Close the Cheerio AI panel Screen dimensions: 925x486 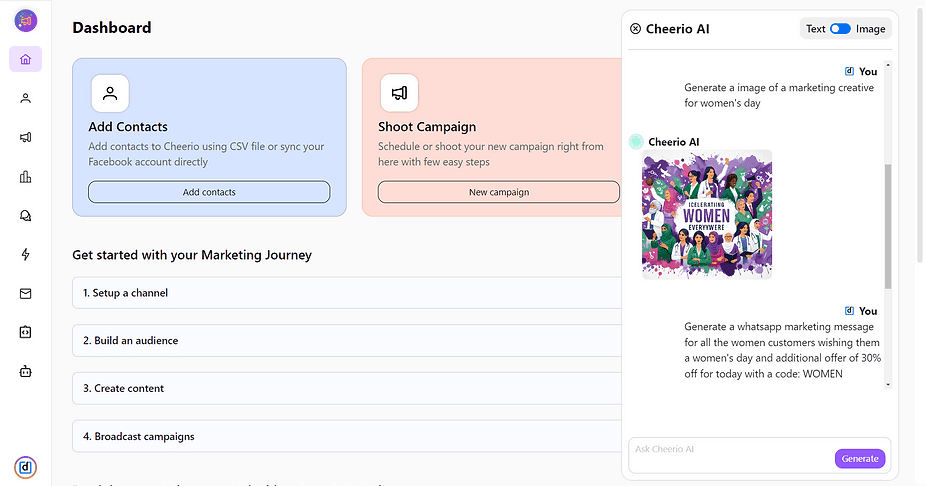pyautogui.click(x=635, y=29)
